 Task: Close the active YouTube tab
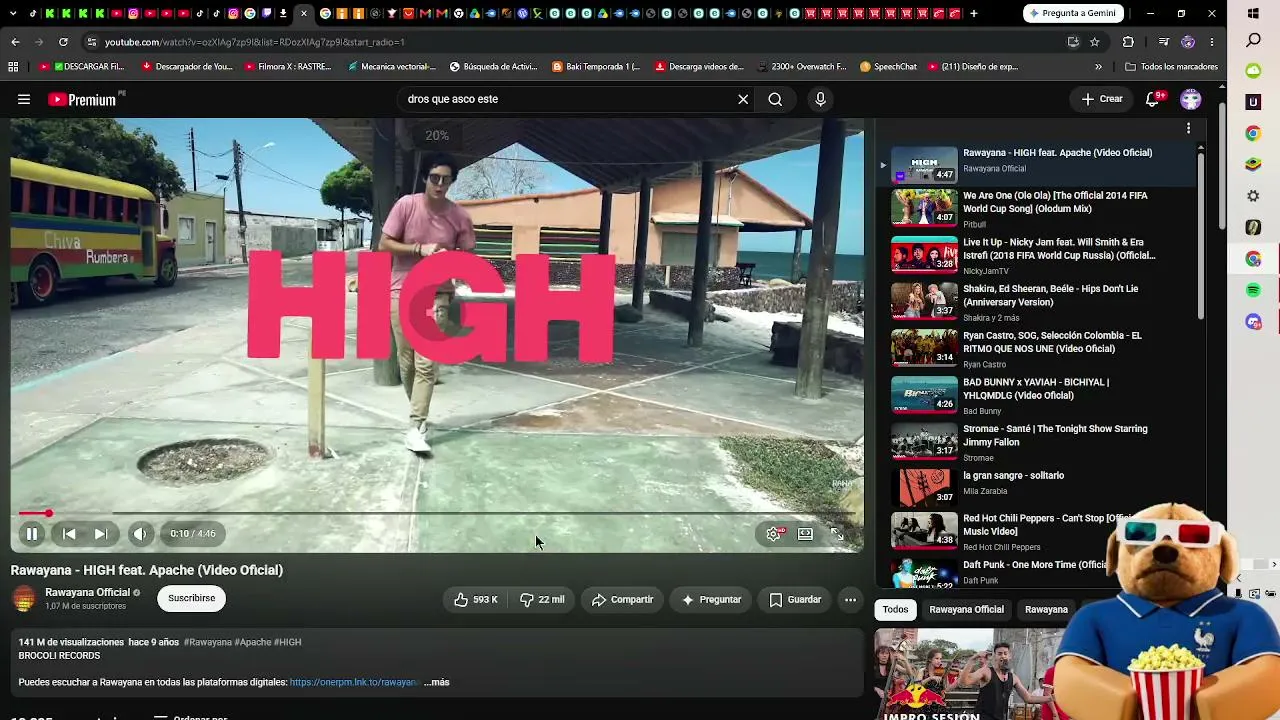tap(304, 13)
